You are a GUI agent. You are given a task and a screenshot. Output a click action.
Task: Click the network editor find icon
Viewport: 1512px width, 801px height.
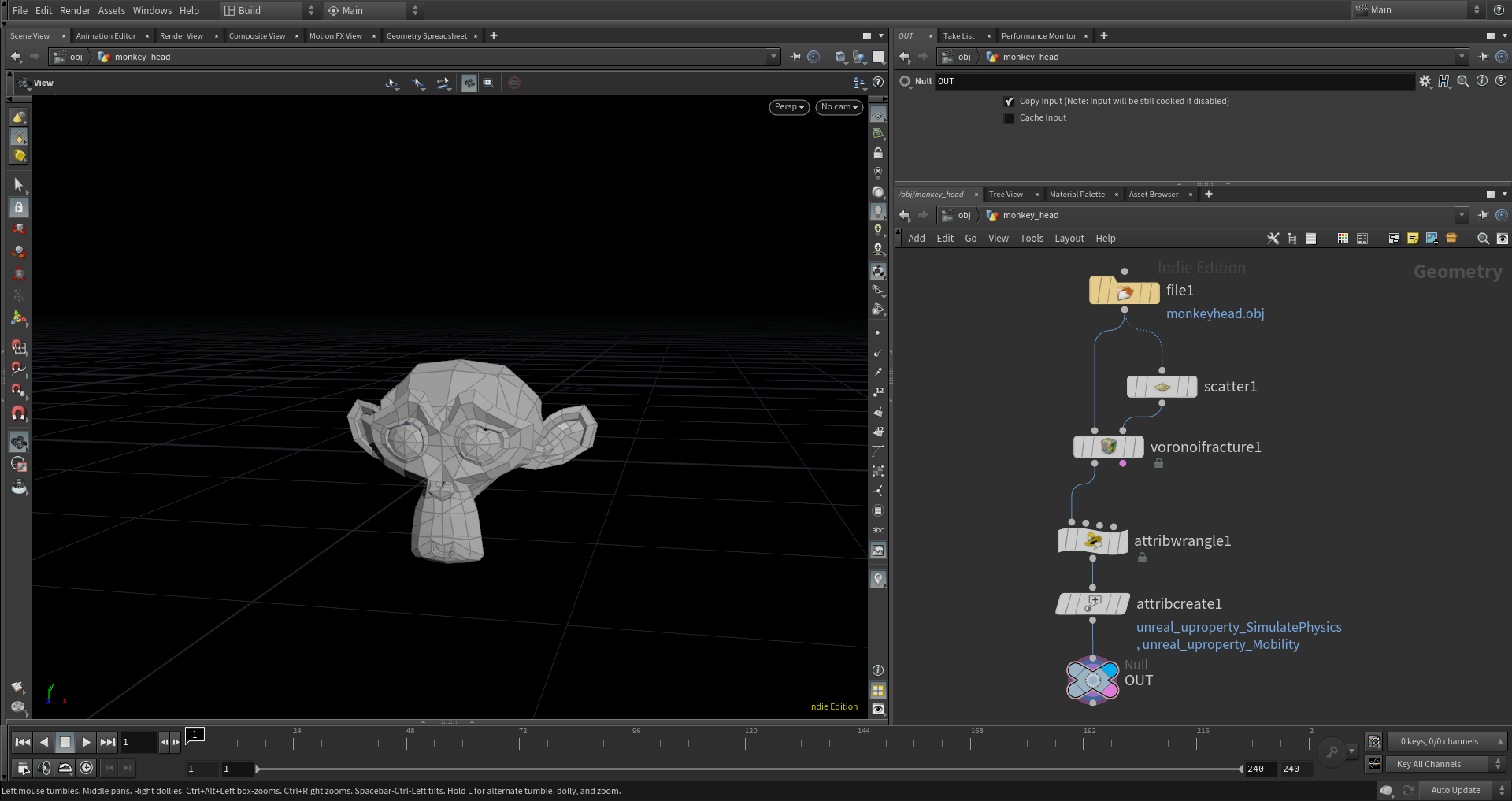[x=1484, y=239]
